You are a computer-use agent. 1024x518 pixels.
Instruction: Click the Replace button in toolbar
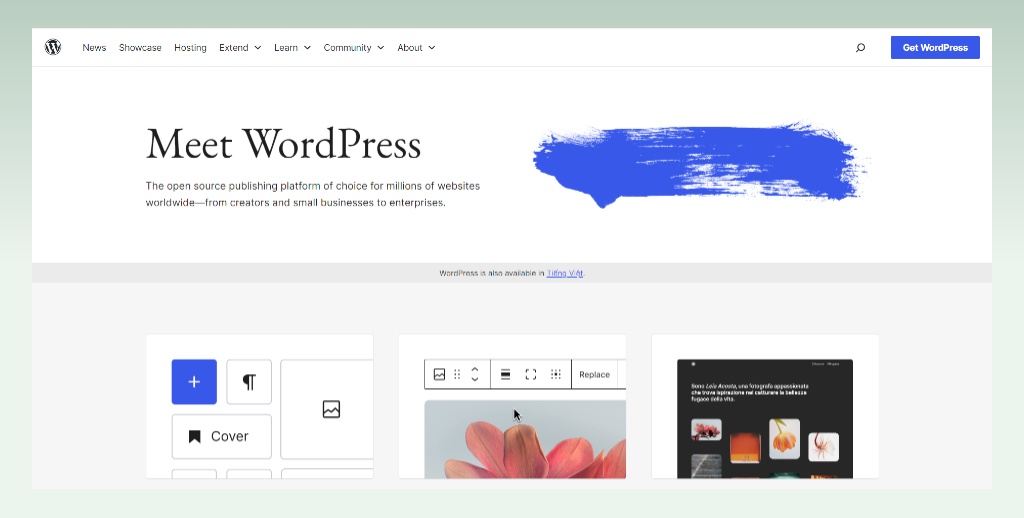pyautogui.click(x=594, y=374)
